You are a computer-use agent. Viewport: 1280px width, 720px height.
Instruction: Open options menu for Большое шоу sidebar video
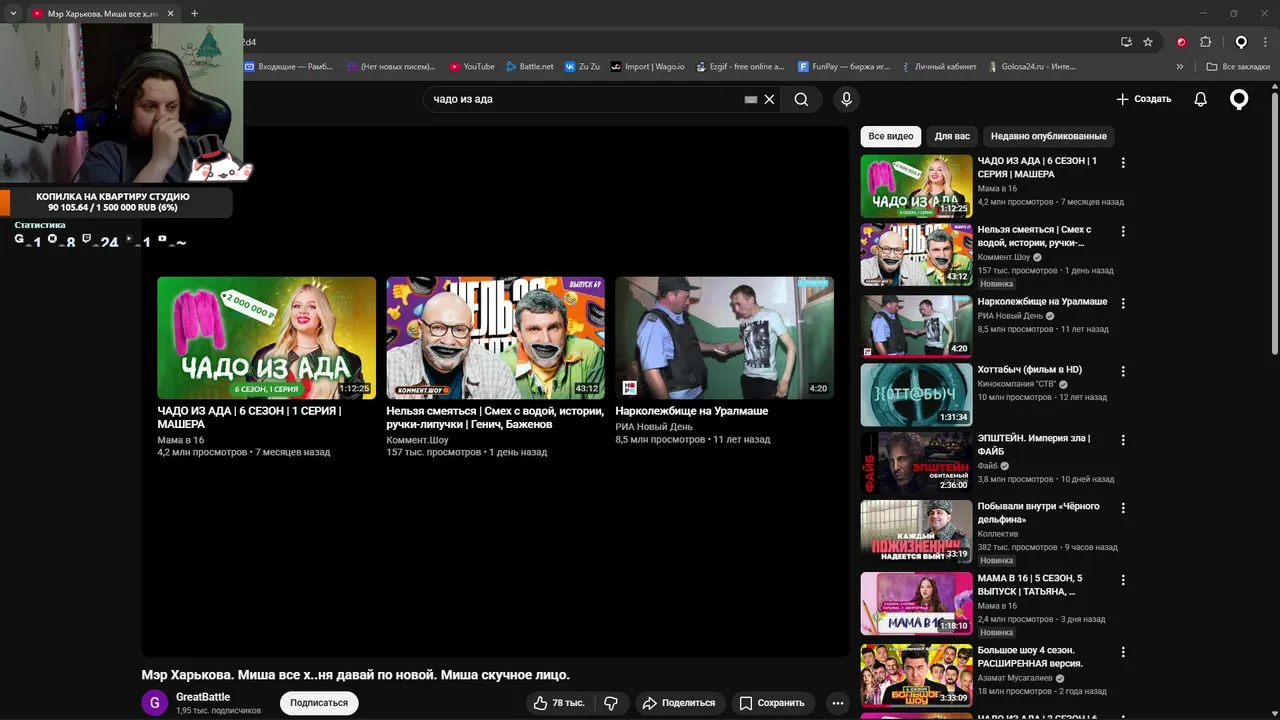[1123, 651]
